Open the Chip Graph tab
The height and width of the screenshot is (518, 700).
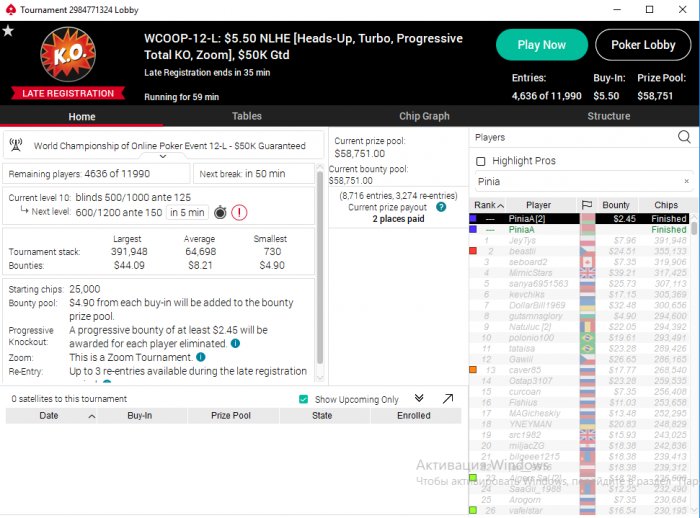424,116
